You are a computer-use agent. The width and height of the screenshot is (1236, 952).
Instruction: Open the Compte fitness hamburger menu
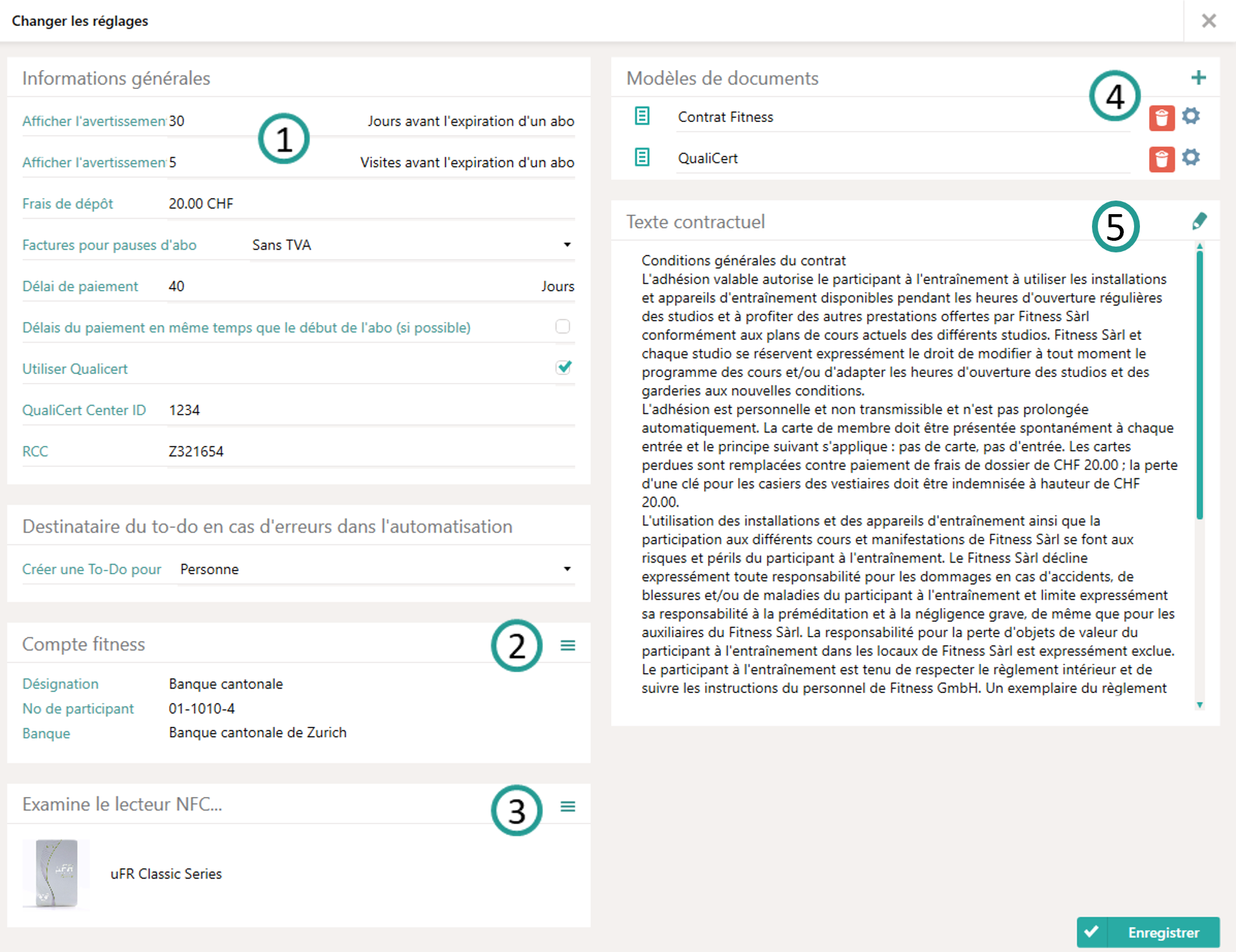pyautogui.click(x=568, y=645)
